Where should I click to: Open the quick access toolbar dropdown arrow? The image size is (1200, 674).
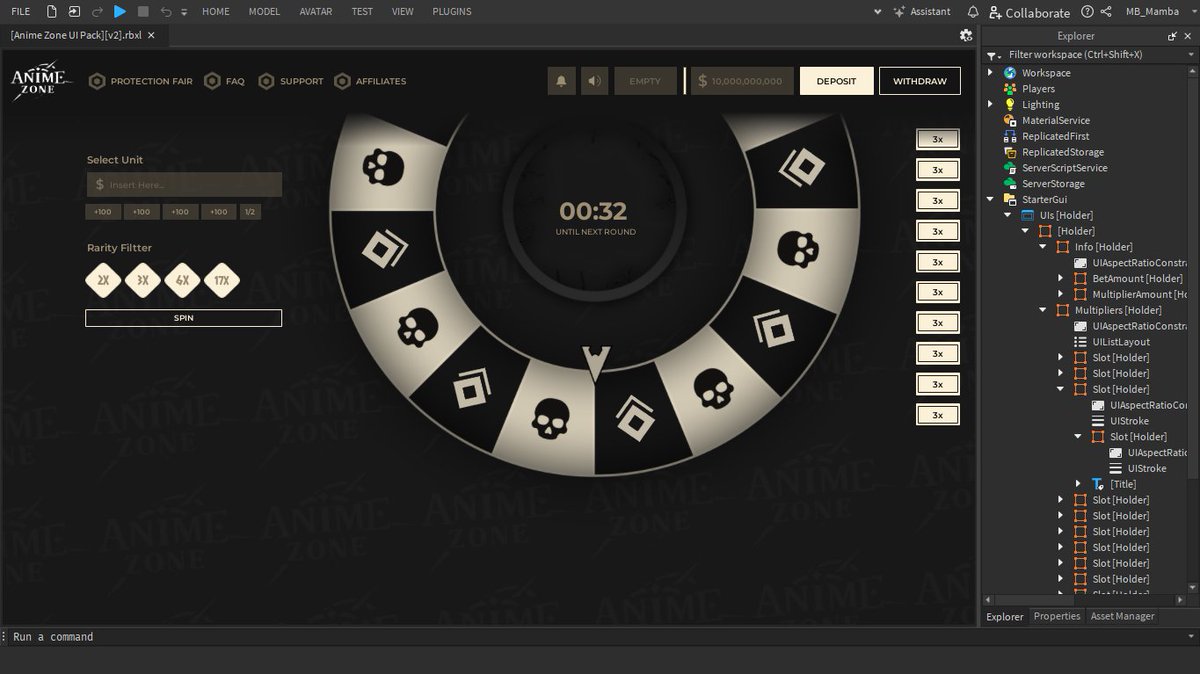185,12
